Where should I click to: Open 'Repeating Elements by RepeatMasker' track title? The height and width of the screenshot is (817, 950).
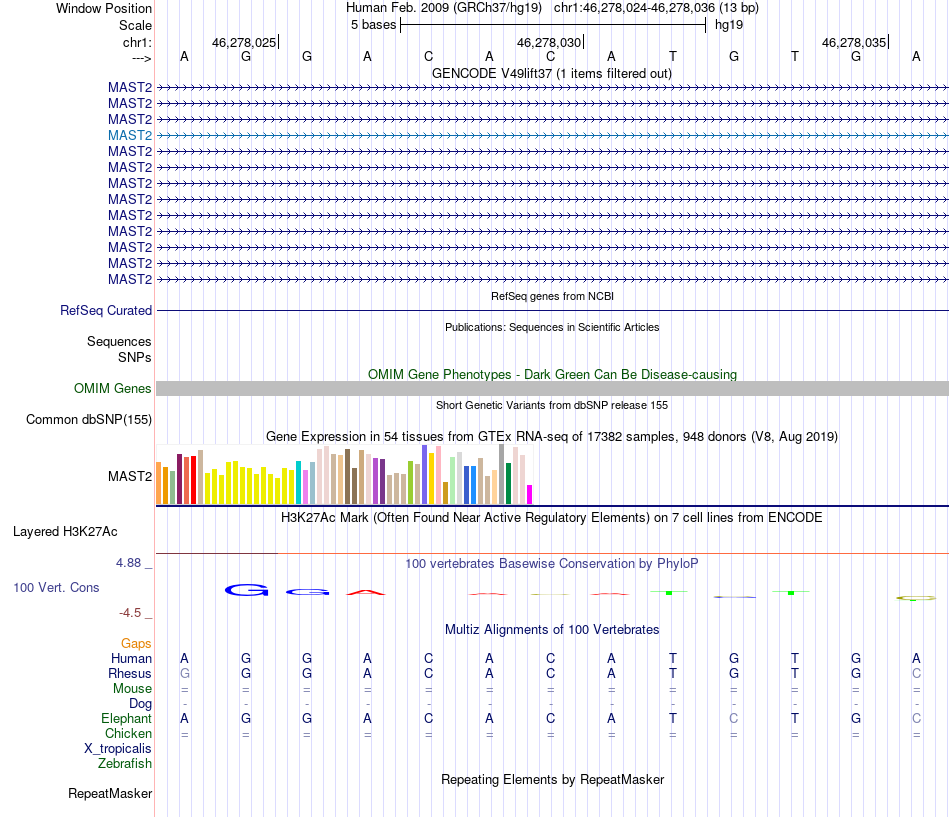tap(552, 779)
